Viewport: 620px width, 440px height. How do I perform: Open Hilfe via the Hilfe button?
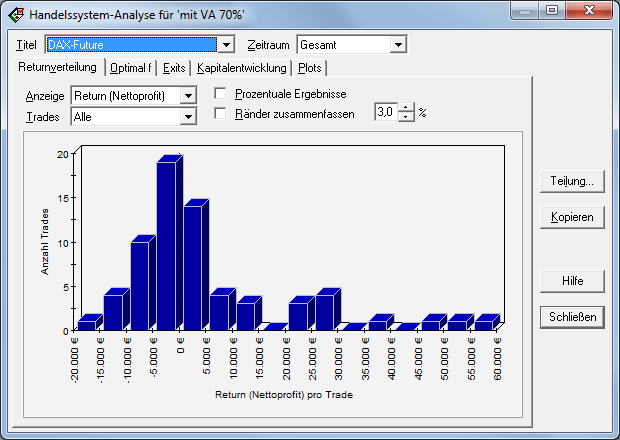click(572, 281)
